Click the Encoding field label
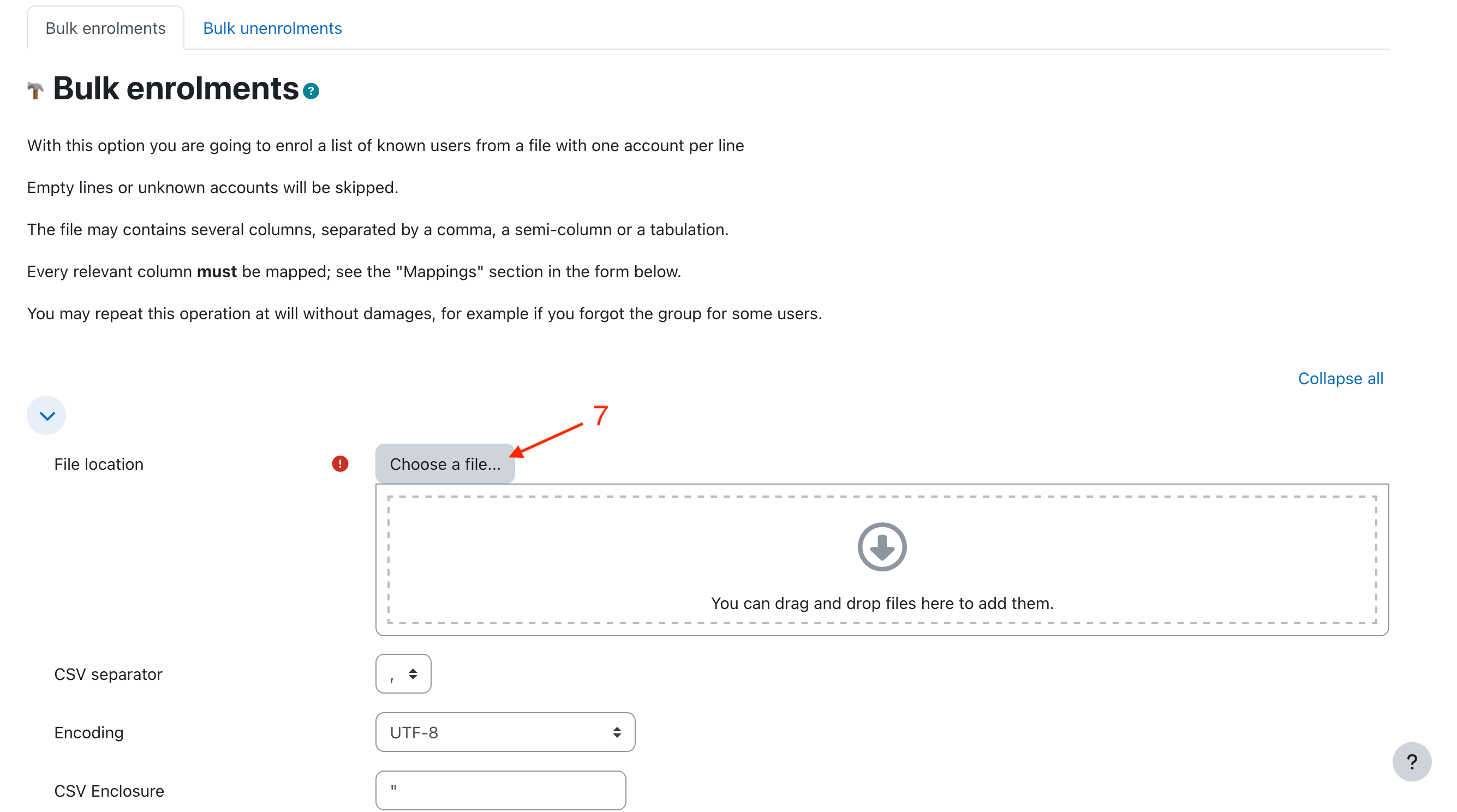This screenshot has width=1457, height=812. point(89,732)
